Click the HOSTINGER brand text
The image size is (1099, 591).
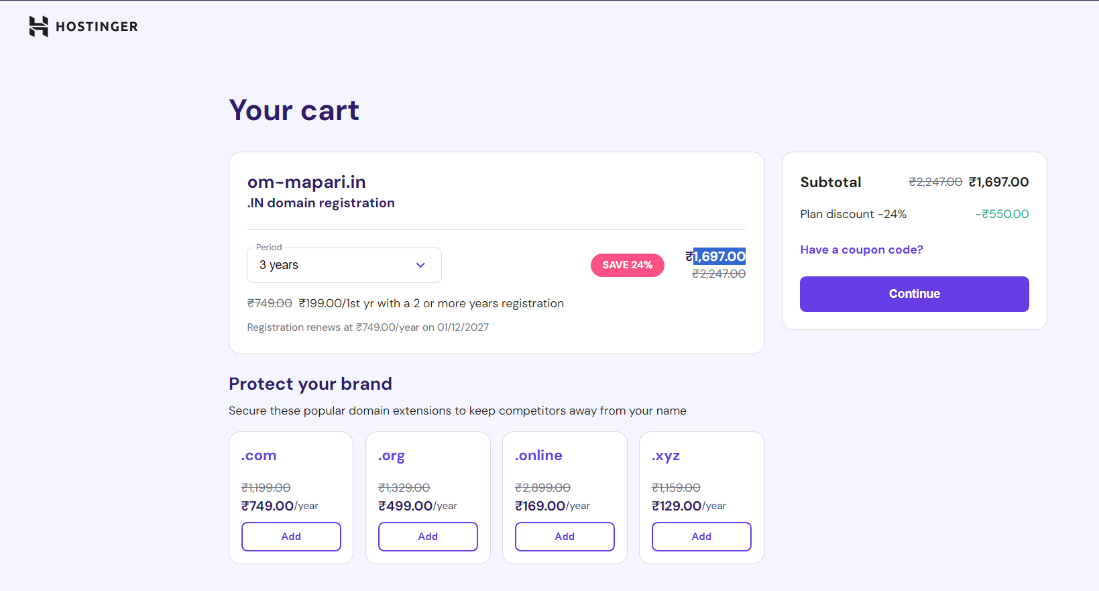tap(97, 27)
